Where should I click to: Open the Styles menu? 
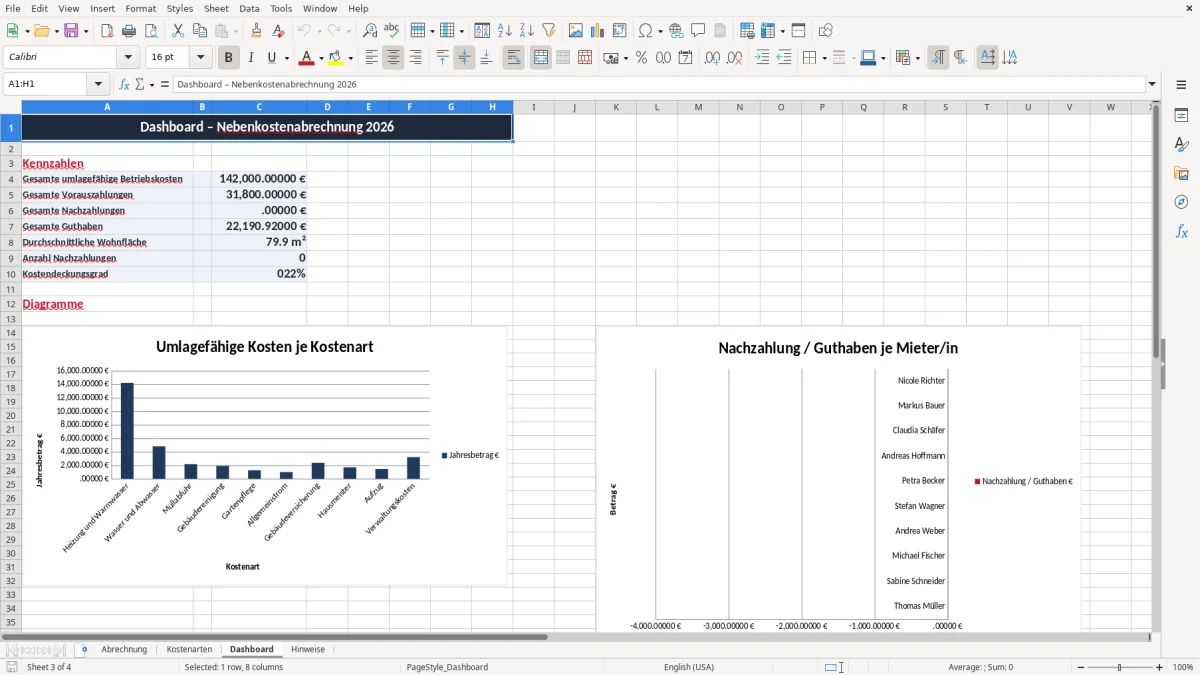180,8
